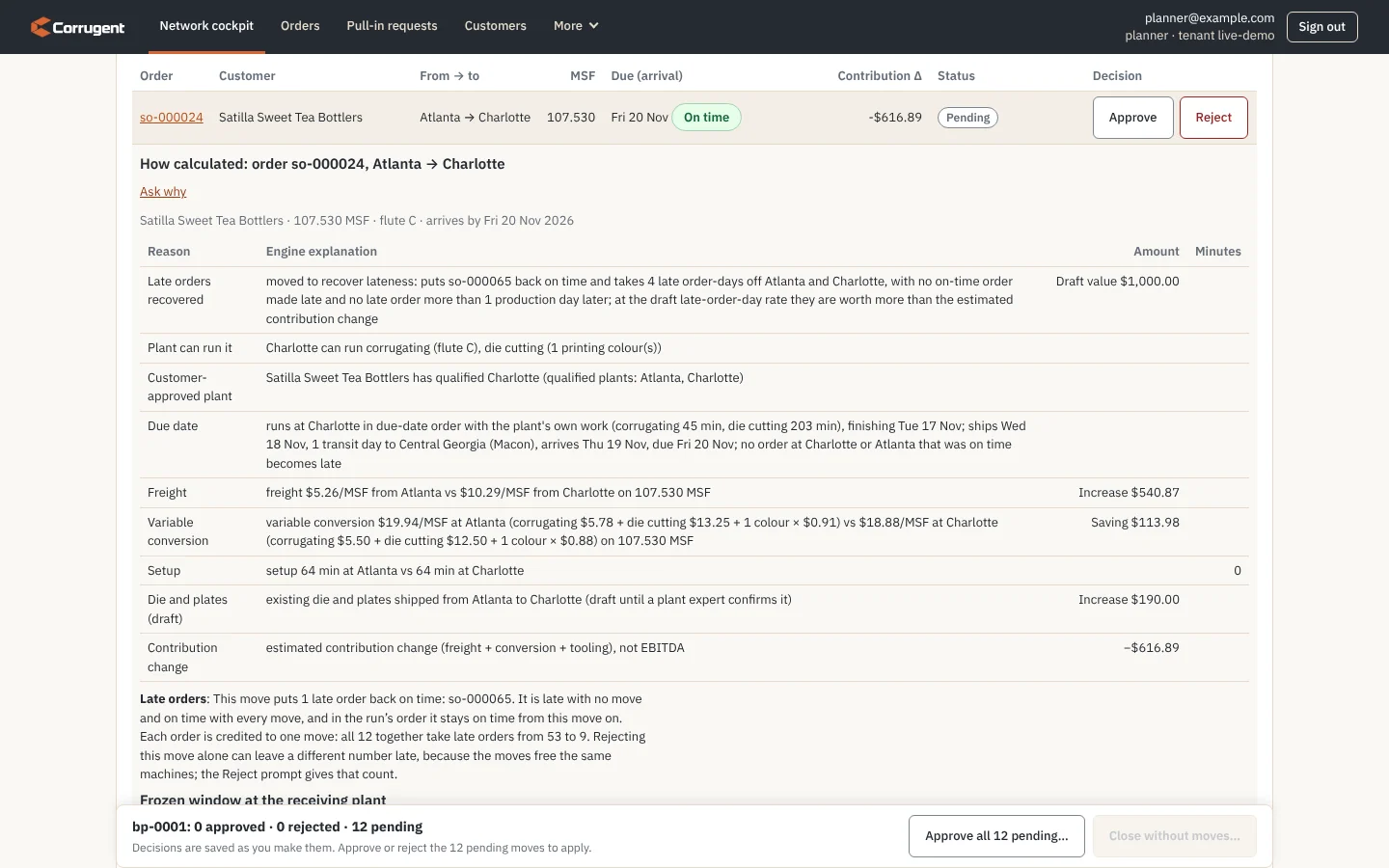Click Approve all 12 pending button

tap(996, 836)
